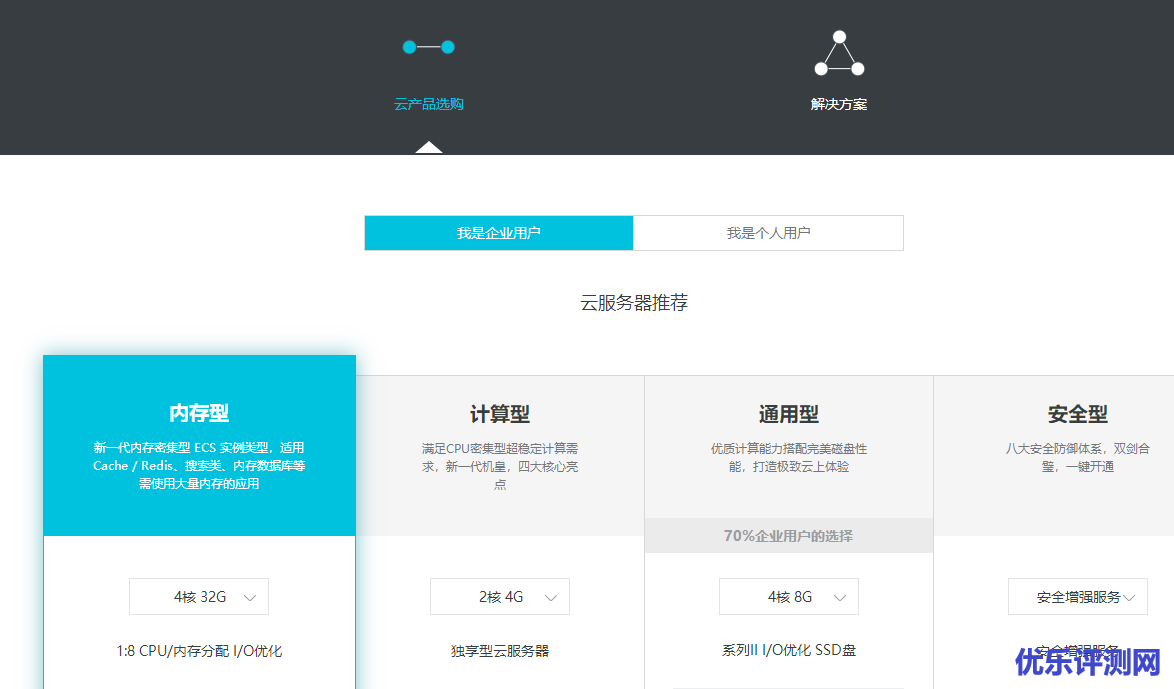The width and height of the screenshot is (1174, 689).
Task: Open the 云产品选购 tab label
Action: (x=428, y=104)
